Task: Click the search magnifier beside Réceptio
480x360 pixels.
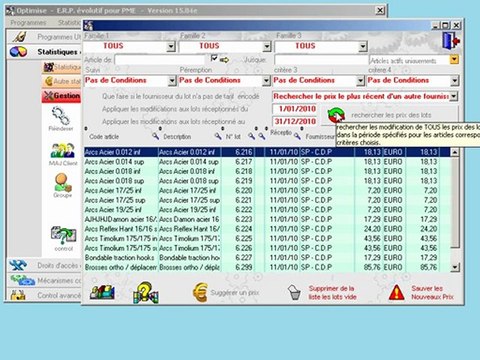Action: click(x=297, y=136)
